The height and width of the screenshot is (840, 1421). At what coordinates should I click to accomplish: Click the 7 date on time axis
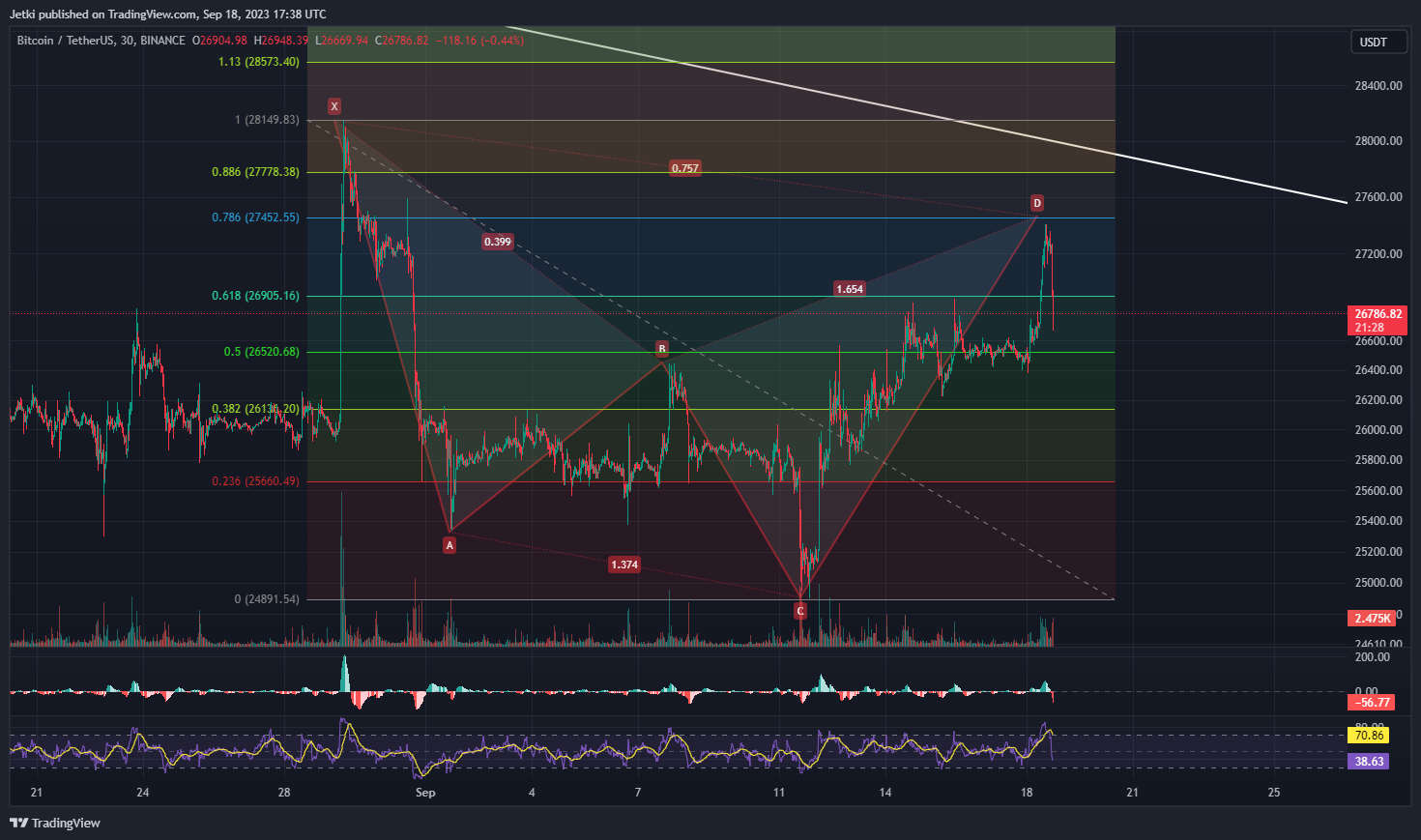[638, 793]
